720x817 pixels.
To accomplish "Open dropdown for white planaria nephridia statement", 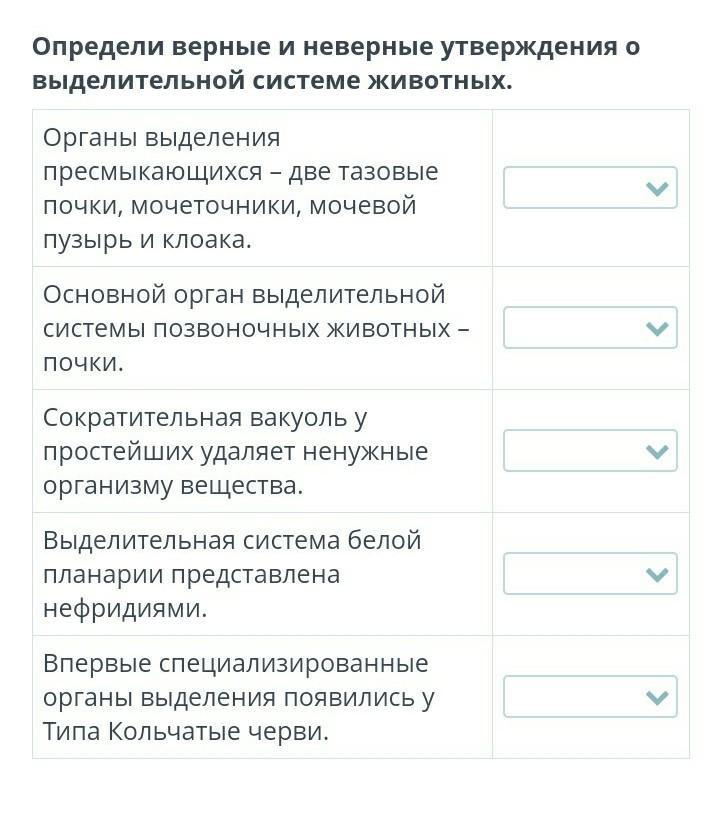I will (590, 574).
